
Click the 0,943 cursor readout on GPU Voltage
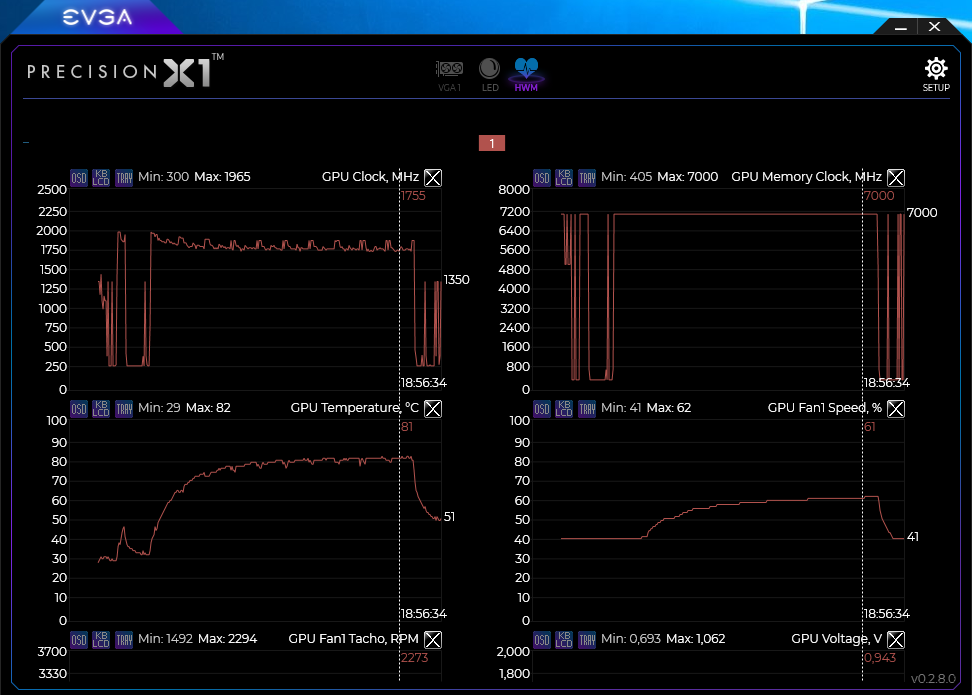pos(880,658)
